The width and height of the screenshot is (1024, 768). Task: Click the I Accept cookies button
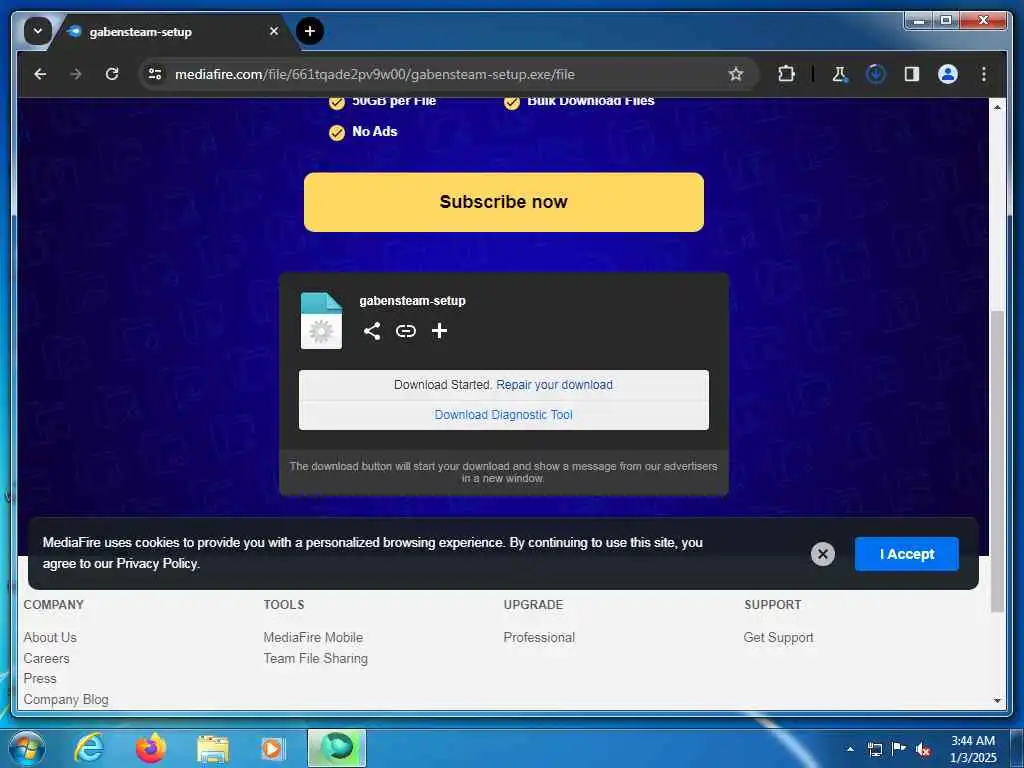click(x=906, y=554)
